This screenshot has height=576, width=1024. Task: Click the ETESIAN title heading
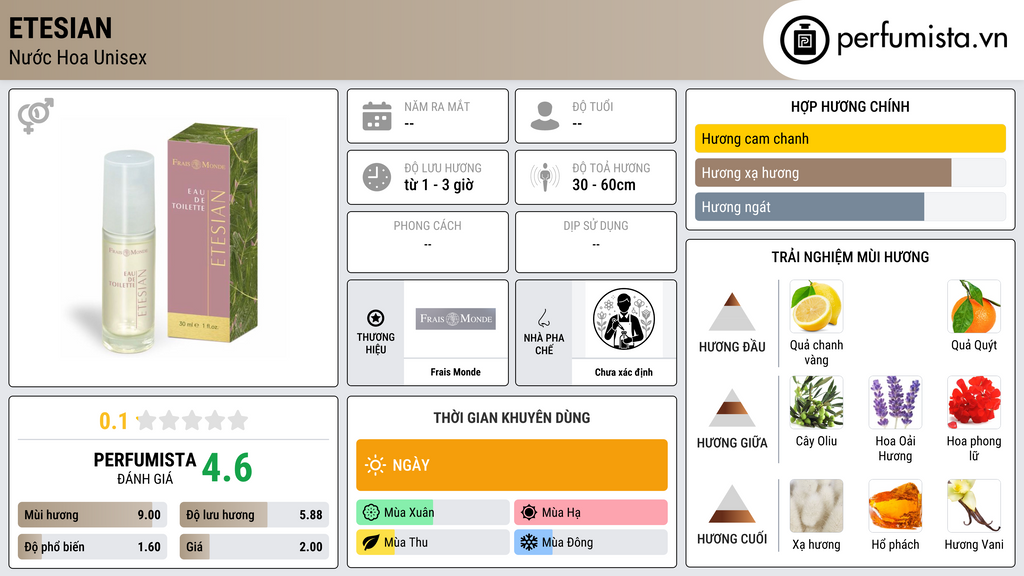pos(60,28)
